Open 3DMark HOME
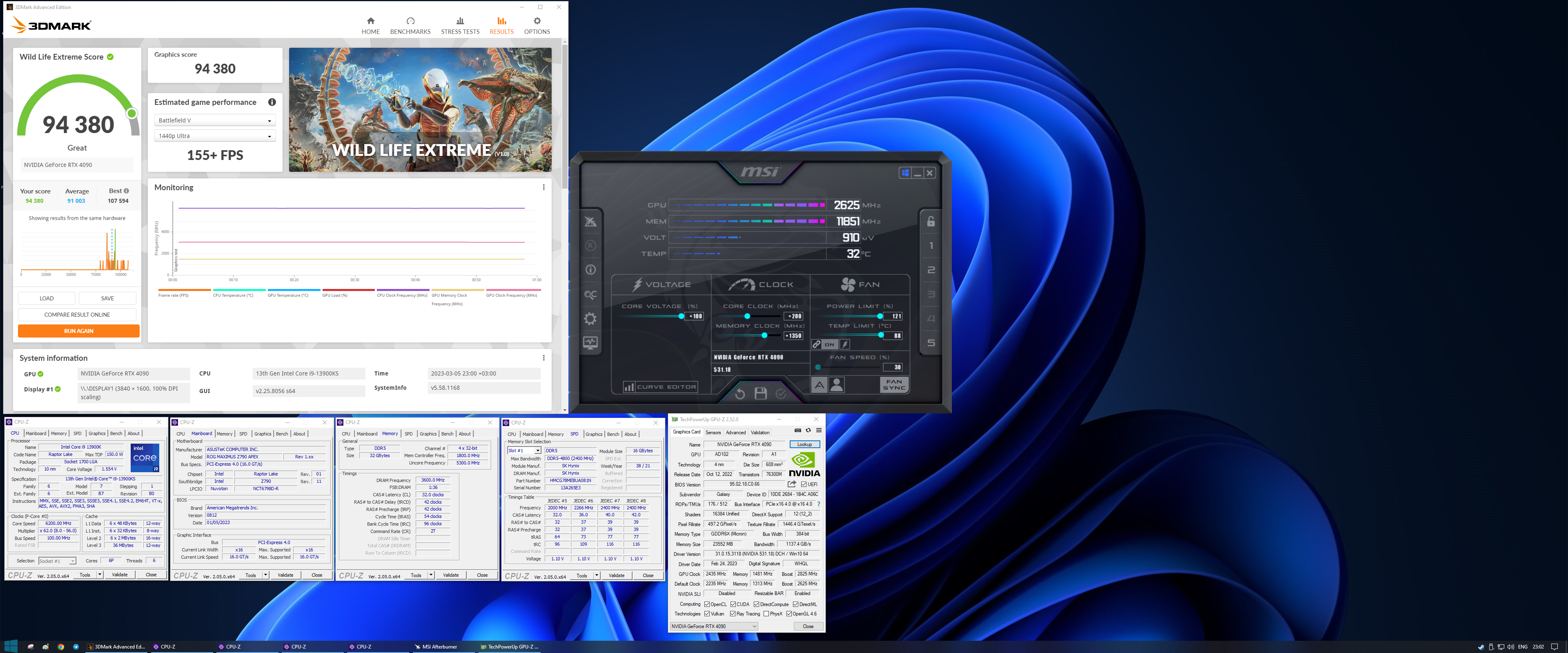1568x653 pixels. pos(370,26)
